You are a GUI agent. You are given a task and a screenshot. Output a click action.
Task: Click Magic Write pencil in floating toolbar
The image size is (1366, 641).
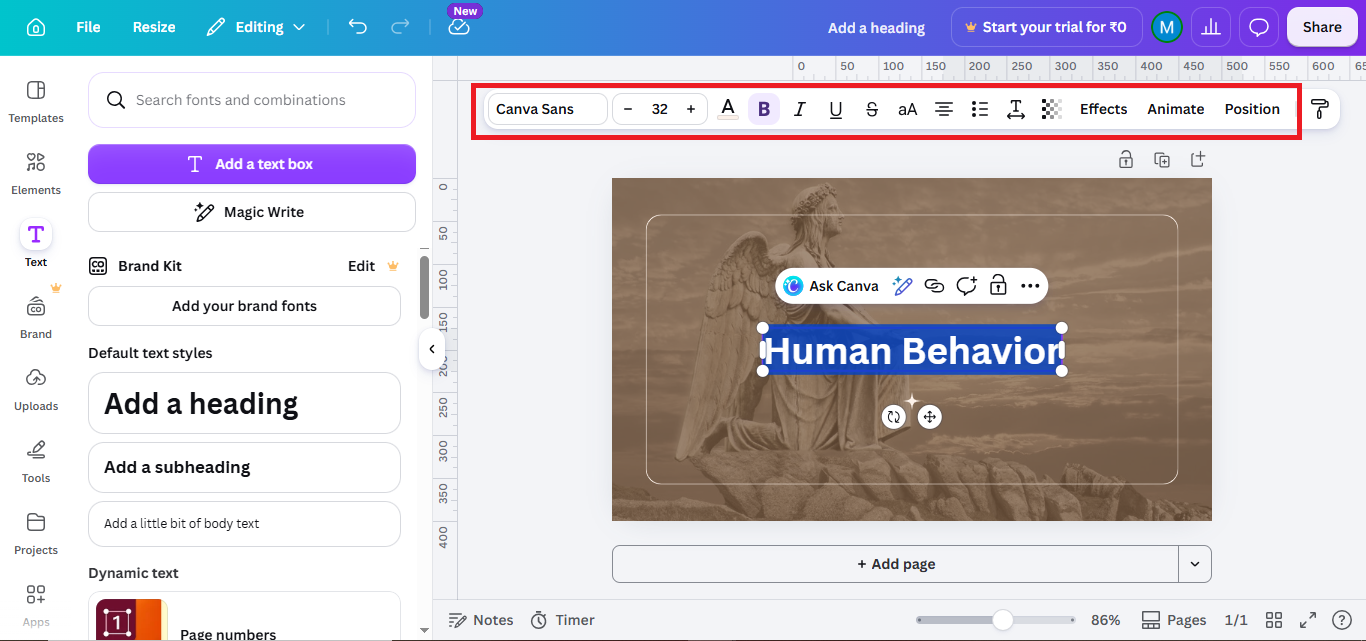(902, 286)
